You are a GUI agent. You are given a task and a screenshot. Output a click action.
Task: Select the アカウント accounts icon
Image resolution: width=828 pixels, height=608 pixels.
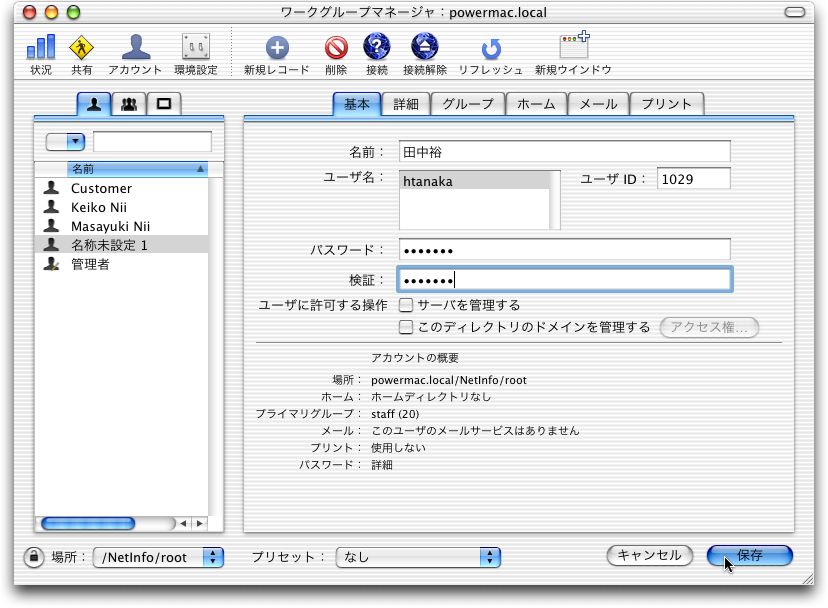(135, 48)
